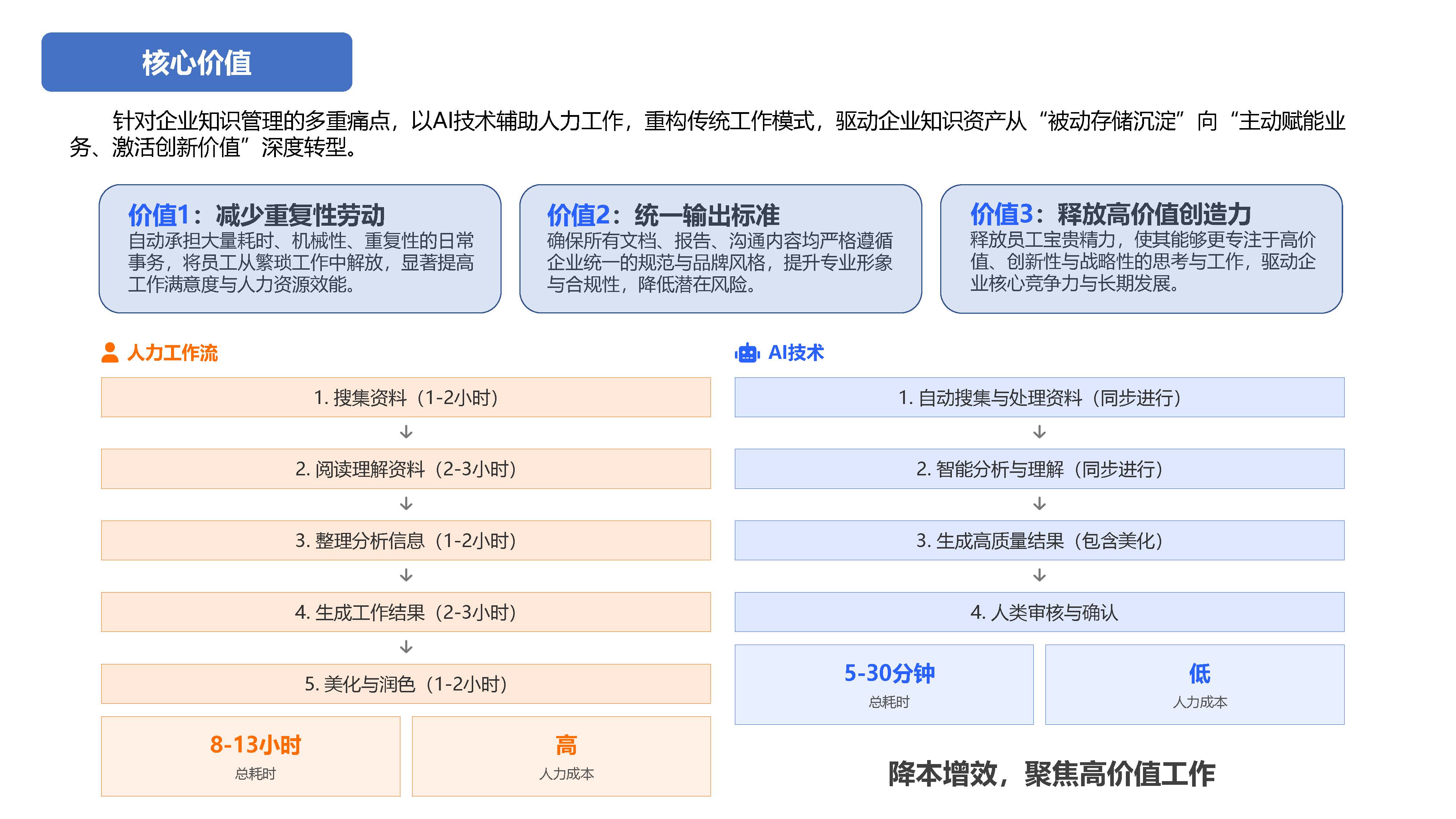Click step 4. 人类审核与确认

point(1040,612)
